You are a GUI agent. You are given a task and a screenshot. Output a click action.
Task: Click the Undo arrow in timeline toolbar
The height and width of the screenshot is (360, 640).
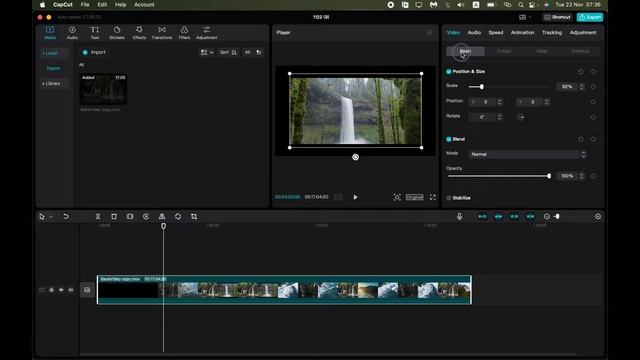pos(66,217)
